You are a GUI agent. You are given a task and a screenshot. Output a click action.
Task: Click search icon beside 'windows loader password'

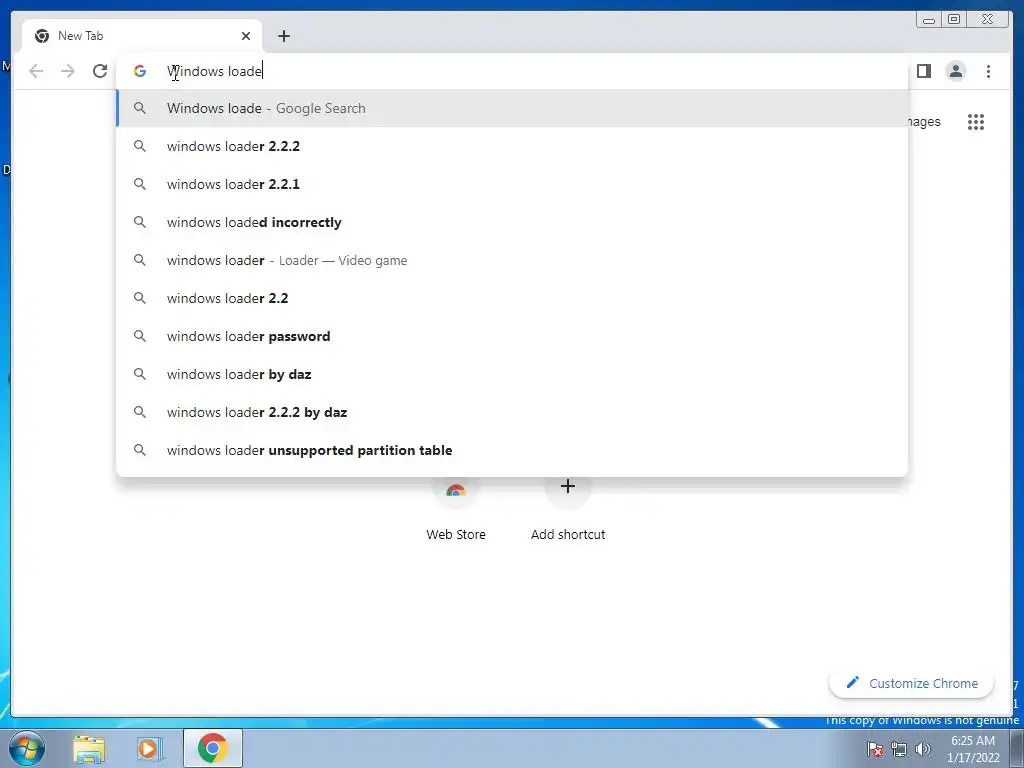(x=140, y=336)
